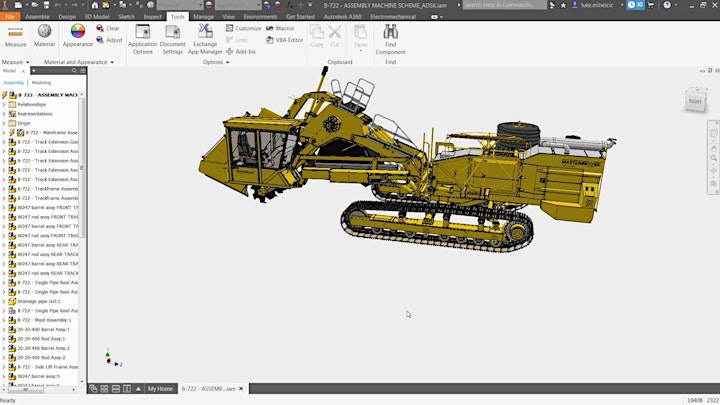Open the VBA Editor
The image size is (720, 405).
click(x=285, y=40)
